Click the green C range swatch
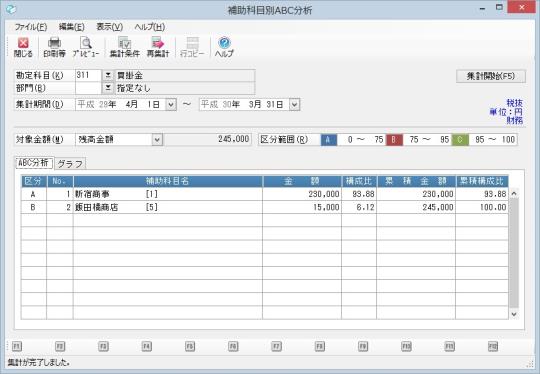Screen dimensions: 540x374 [x=460, y=139]
